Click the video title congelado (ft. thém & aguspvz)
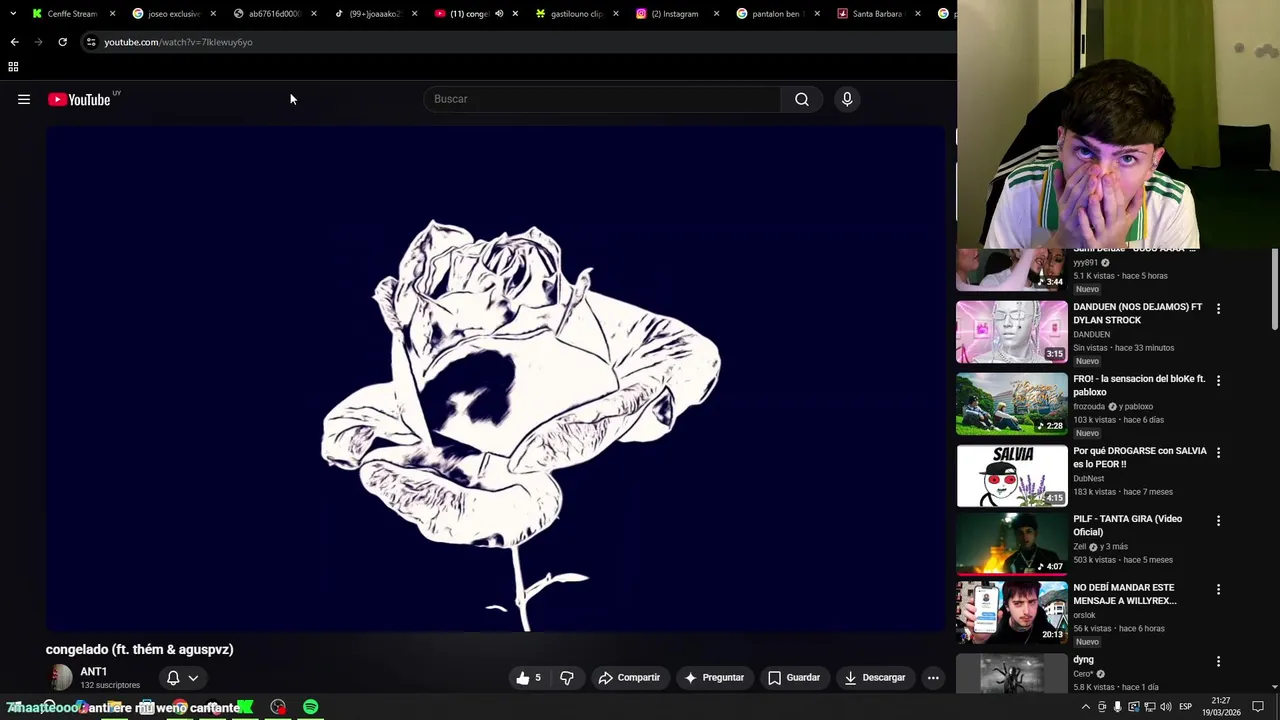This screenshot has width=1280, height=720. pyautogui.click(x=139, y=649)
